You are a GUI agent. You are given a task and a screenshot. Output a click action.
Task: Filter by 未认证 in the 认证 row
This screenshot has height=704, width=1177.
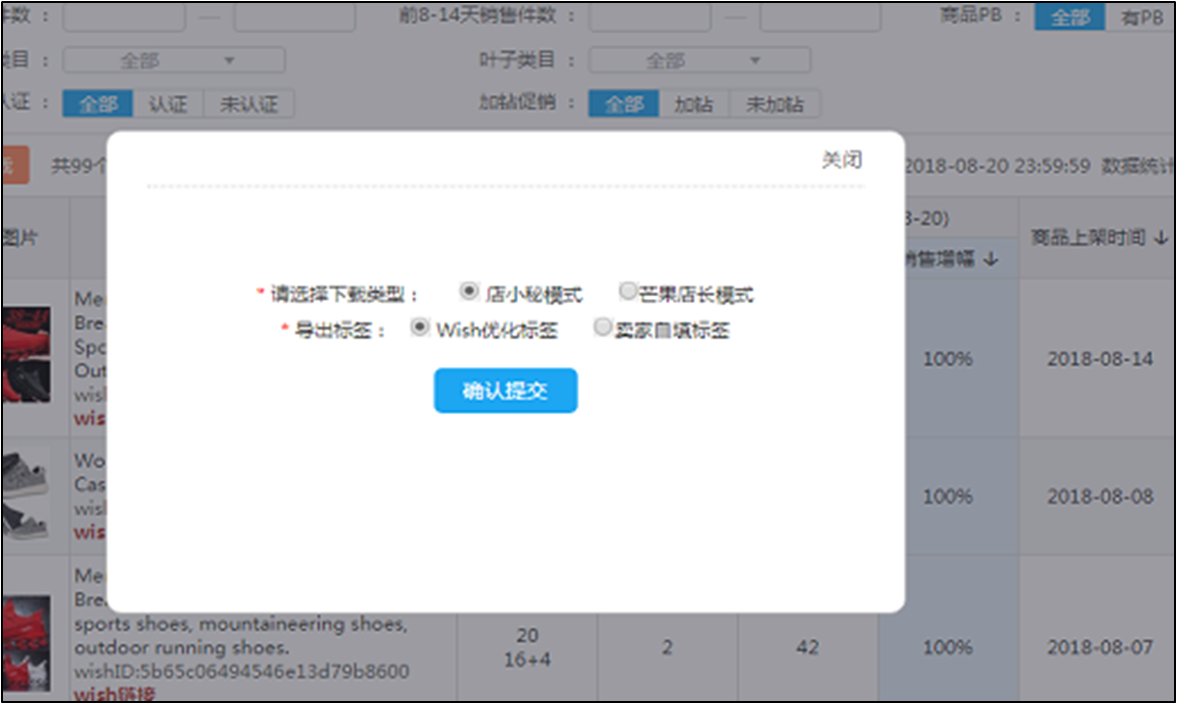249,104
